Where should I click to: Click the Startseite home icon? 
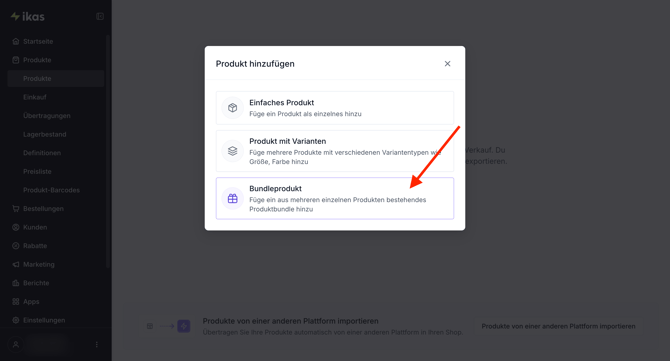point(16,41)
